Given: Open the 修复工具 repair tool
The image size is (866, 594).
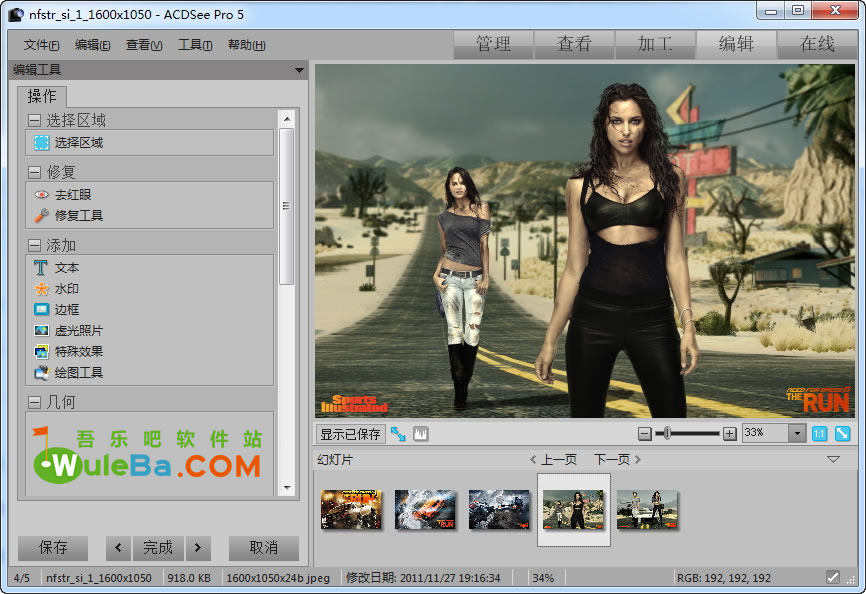Looking at the screenshot, I should 68,215.
